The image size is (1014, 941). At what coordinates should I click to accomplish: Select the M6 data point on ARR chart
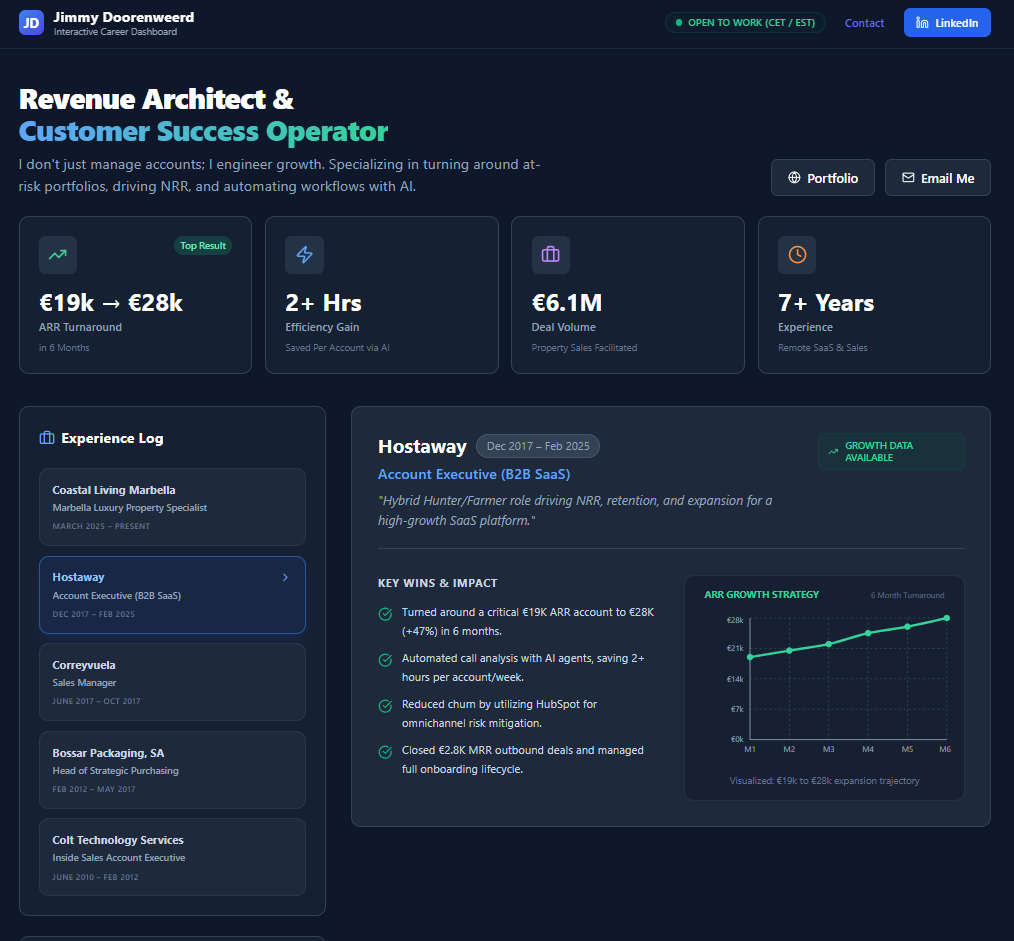[x=946, y=618]
